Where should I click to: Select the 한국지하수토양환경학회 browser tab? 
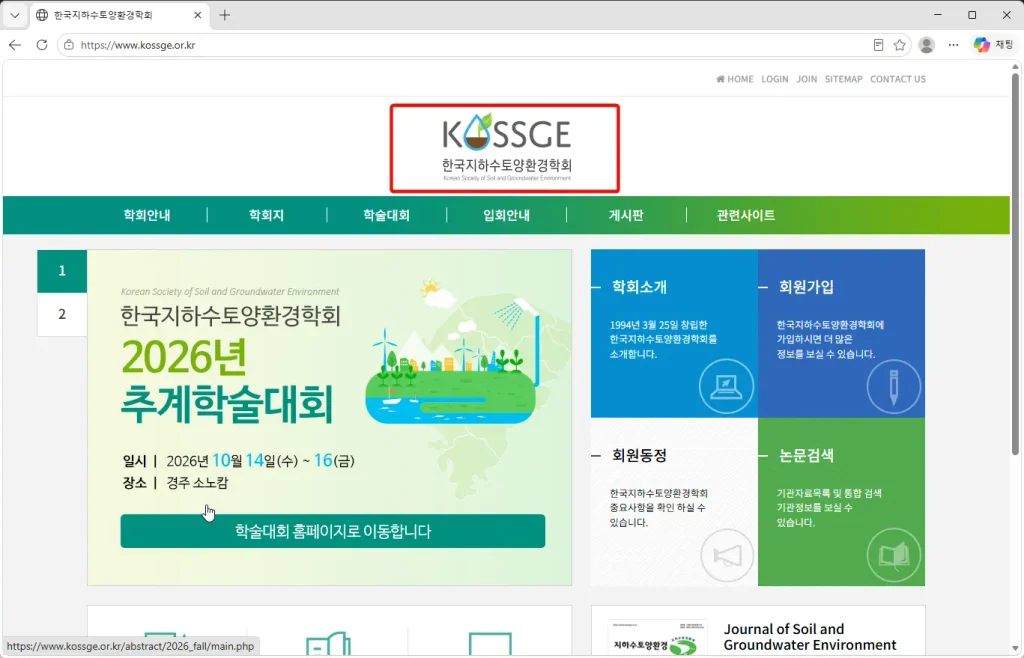(119, 15)
